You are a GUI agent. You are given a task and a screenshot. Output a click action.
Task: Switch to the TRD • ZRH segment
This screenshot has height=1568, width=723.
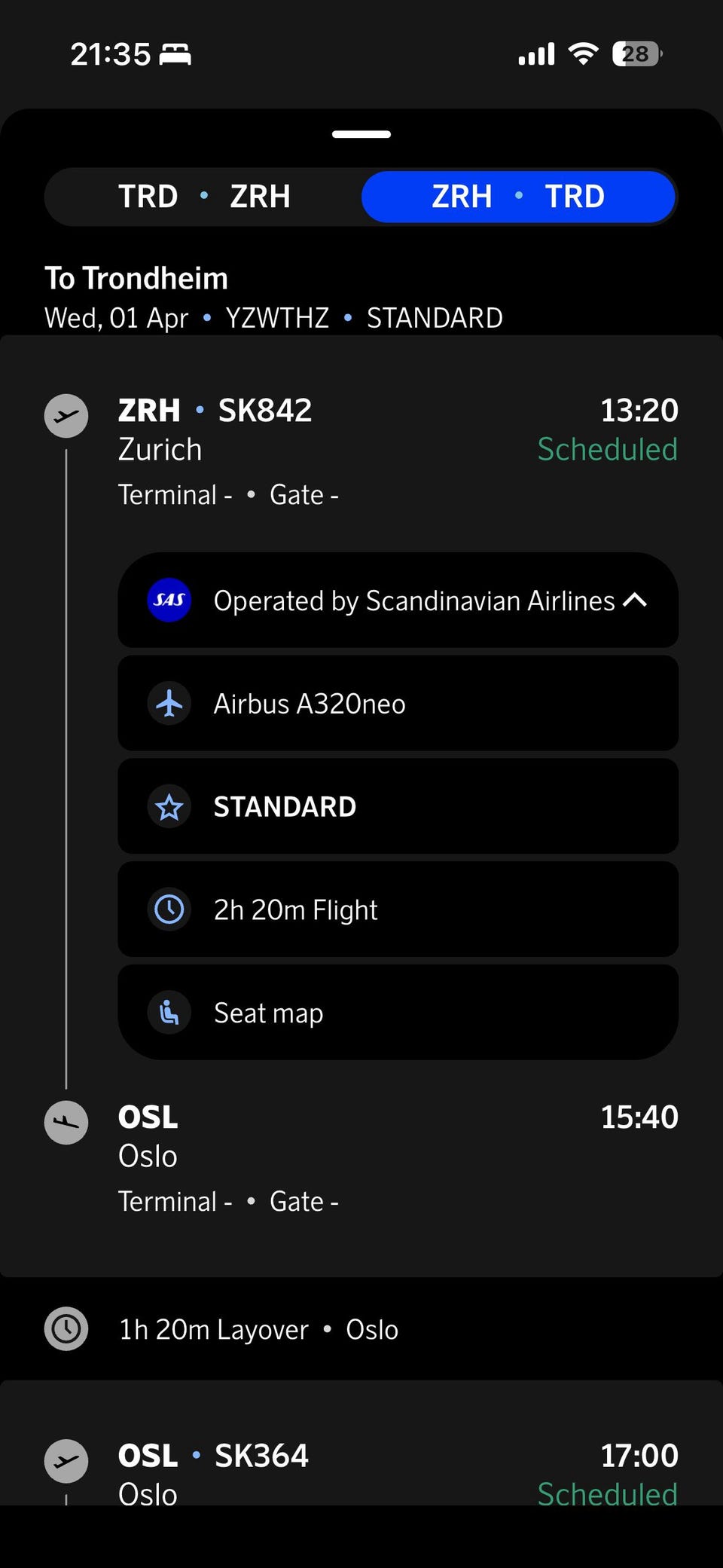pyautogui.click(x=204, y=197)
